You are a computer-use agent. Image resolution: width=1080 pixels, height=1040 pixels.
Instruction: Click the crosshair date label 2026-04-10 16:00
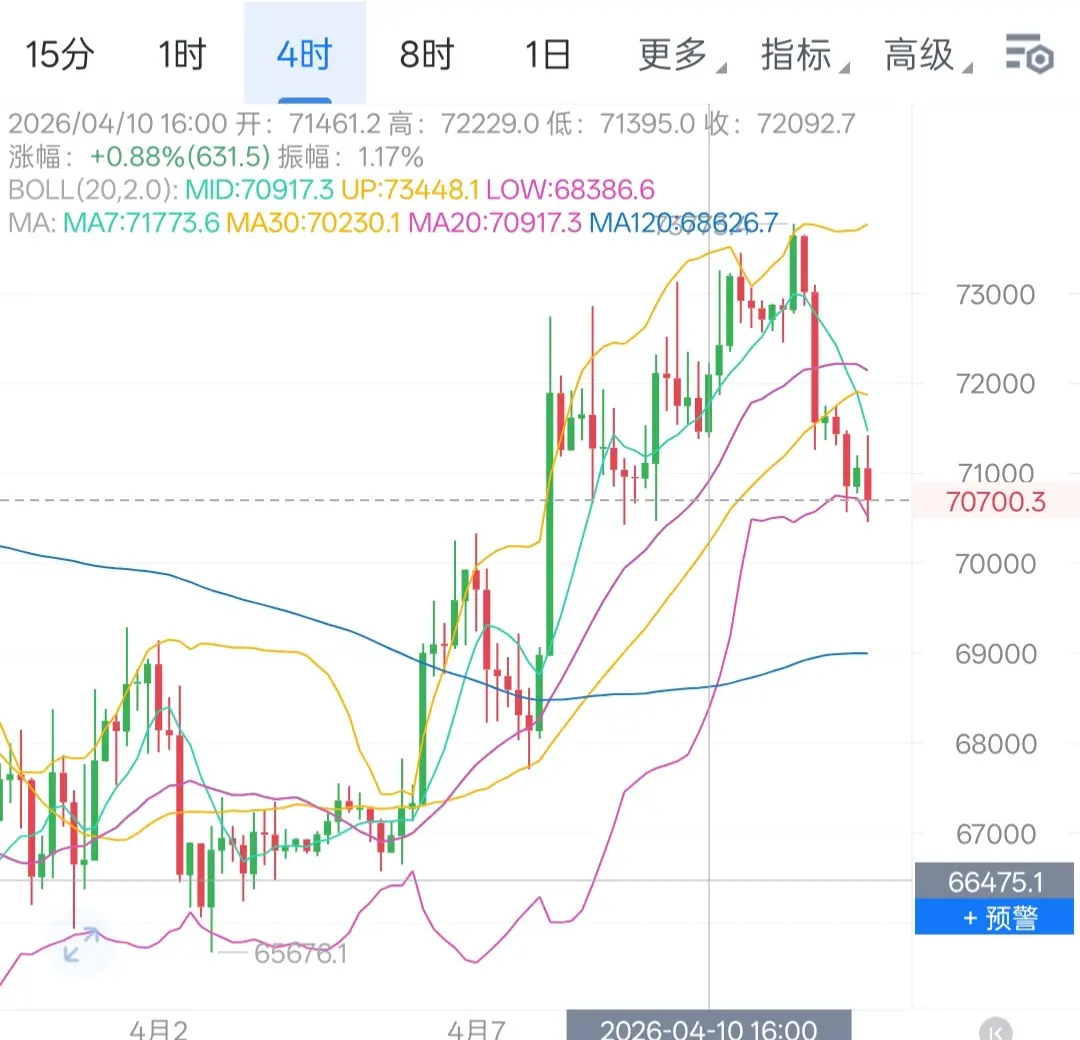pos(709,1026)
